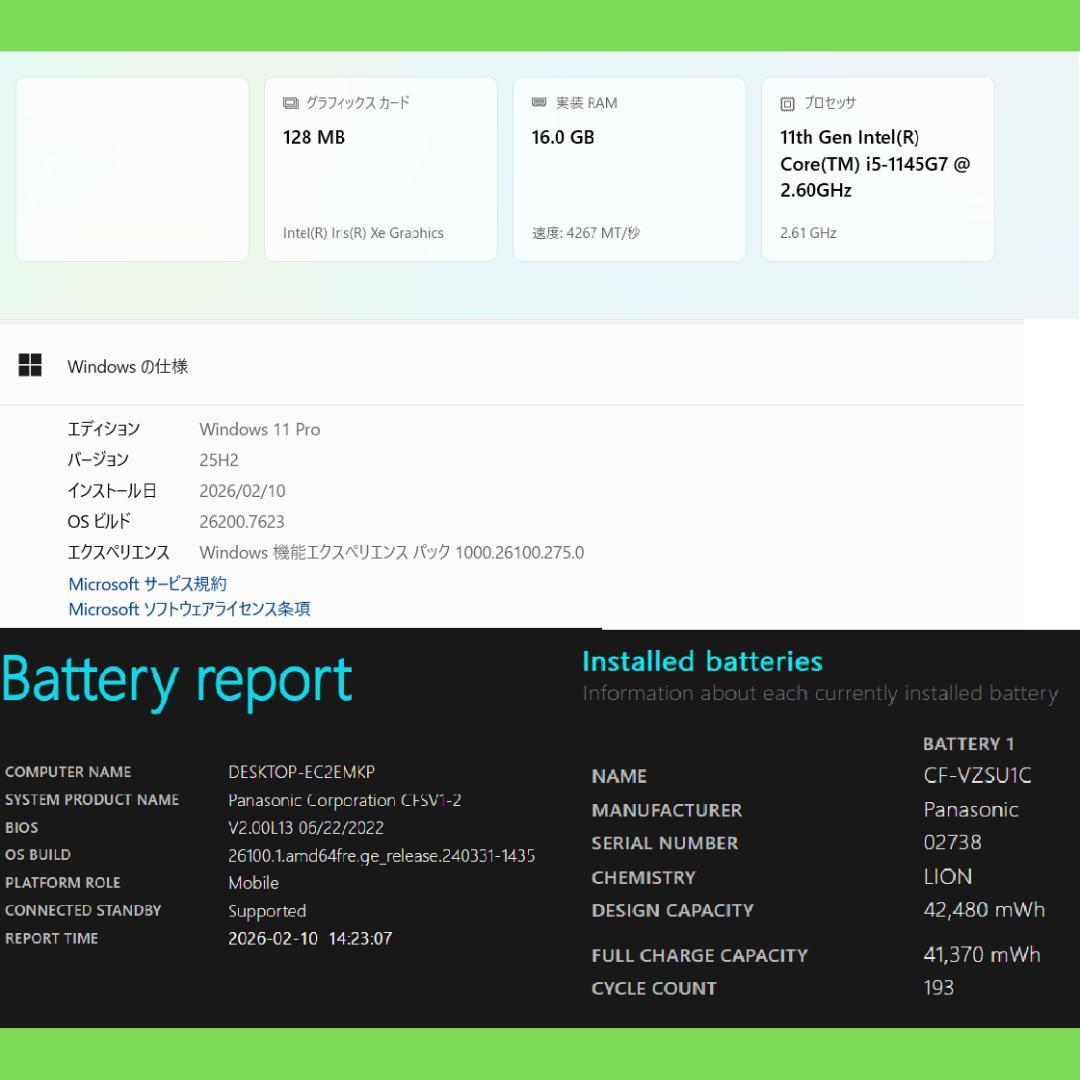Click OS build value 26200.7623
This screenshot has height=1080, width=1080.
242,521
